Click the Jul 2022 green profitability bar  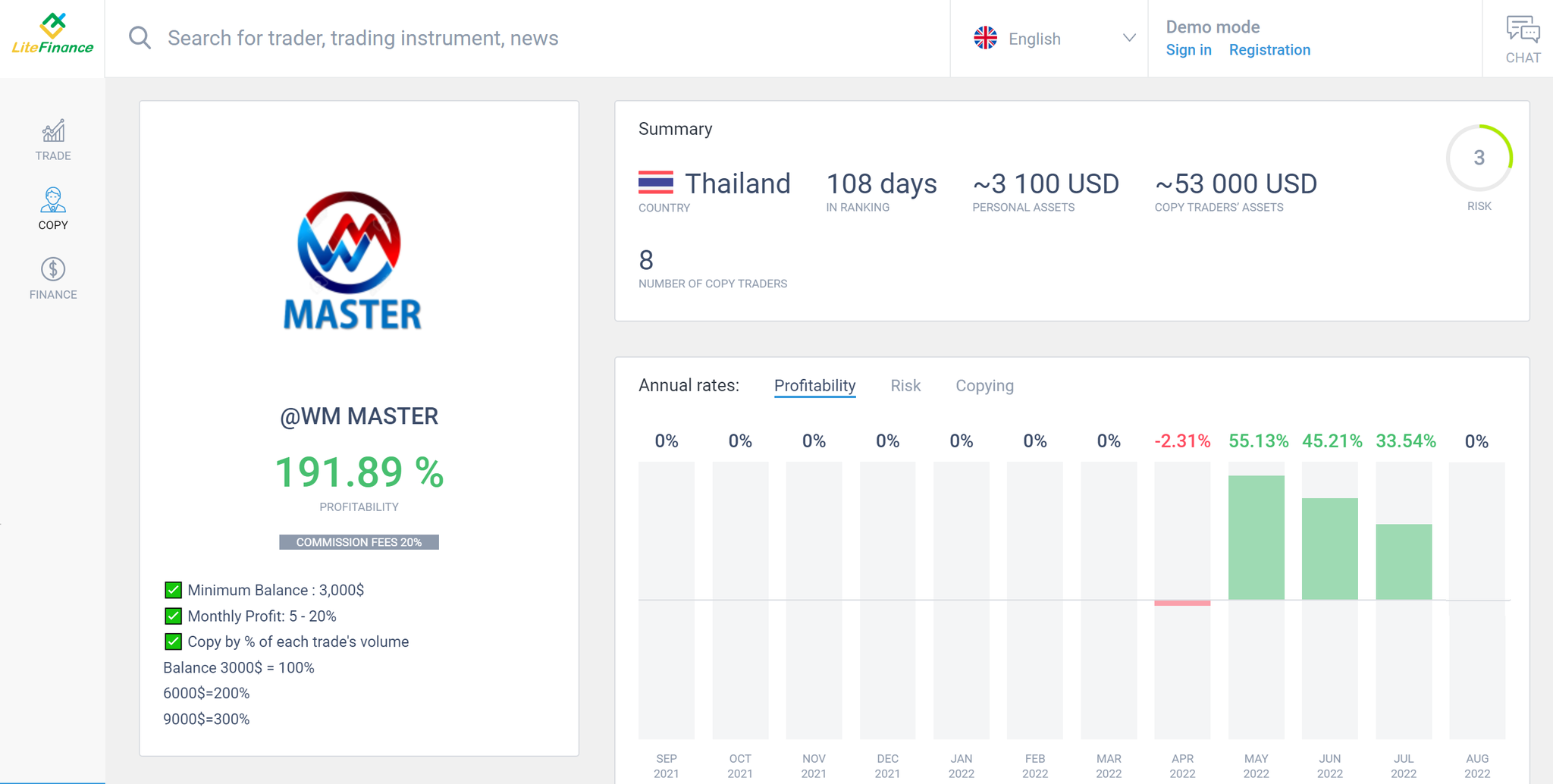1404,562
